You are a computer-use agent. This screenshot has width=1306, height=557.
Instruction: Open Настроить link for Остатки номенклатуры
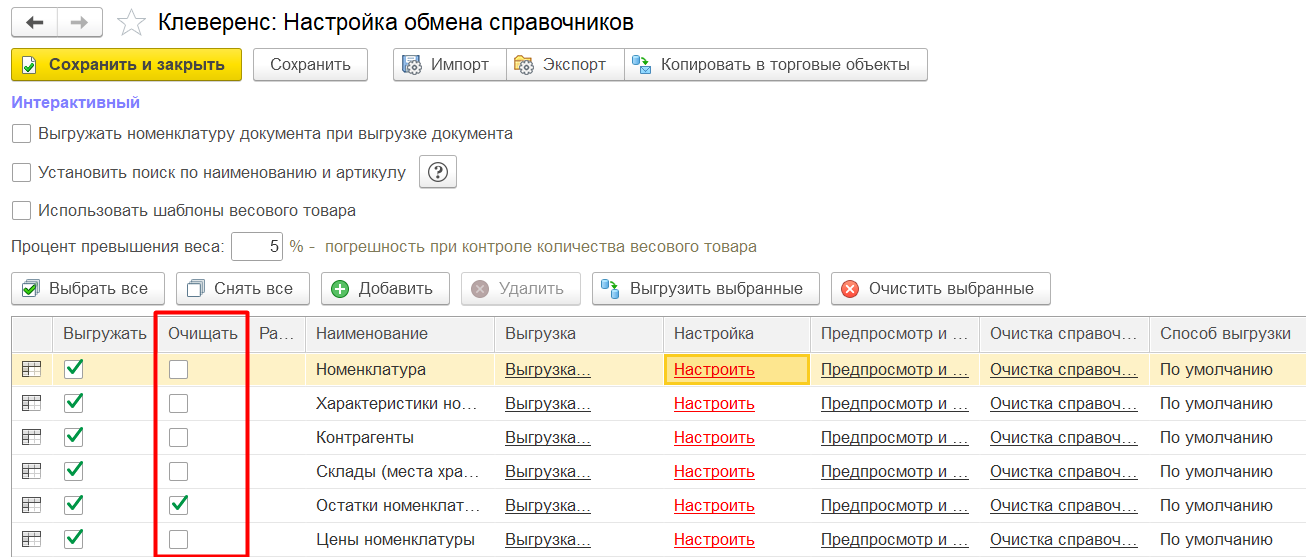coord(714,505)
